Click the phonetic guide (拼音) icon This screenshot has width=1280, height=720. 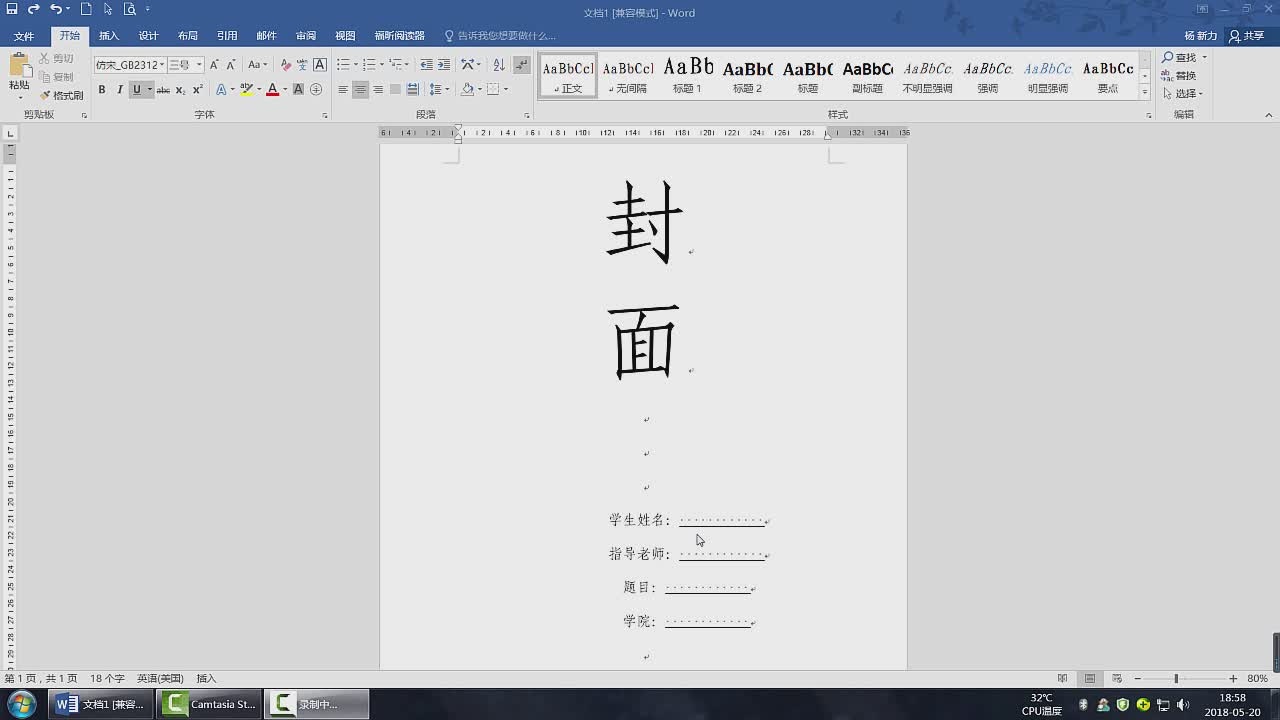coord(303,64)
